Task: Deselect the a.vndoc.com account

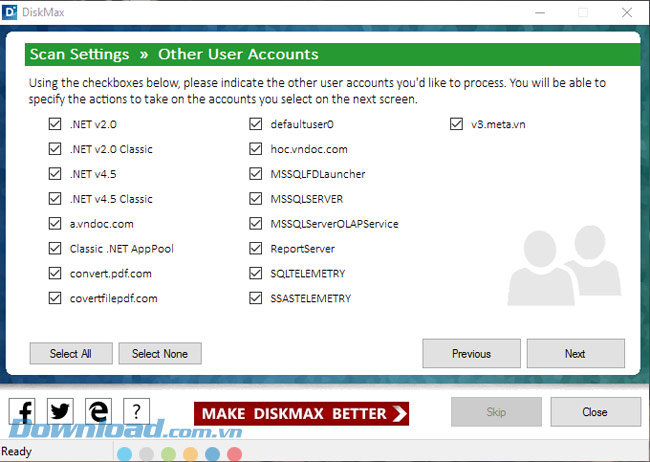Action: click(x=55, y=224)
